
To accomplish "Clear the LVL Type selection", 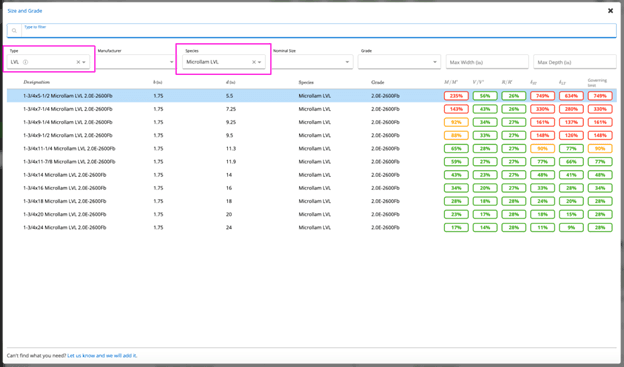I will [x=78, y=62].
